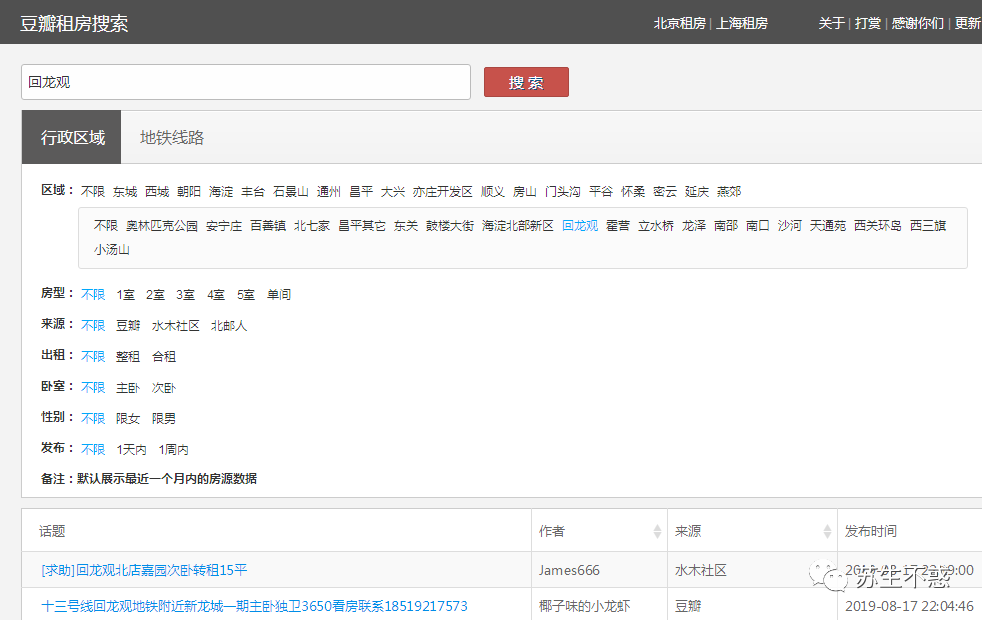Image resolution: width=982 pixels, height=620 pixels.
Task: Select the sub-area 沙河
Action: pos(790,225)
